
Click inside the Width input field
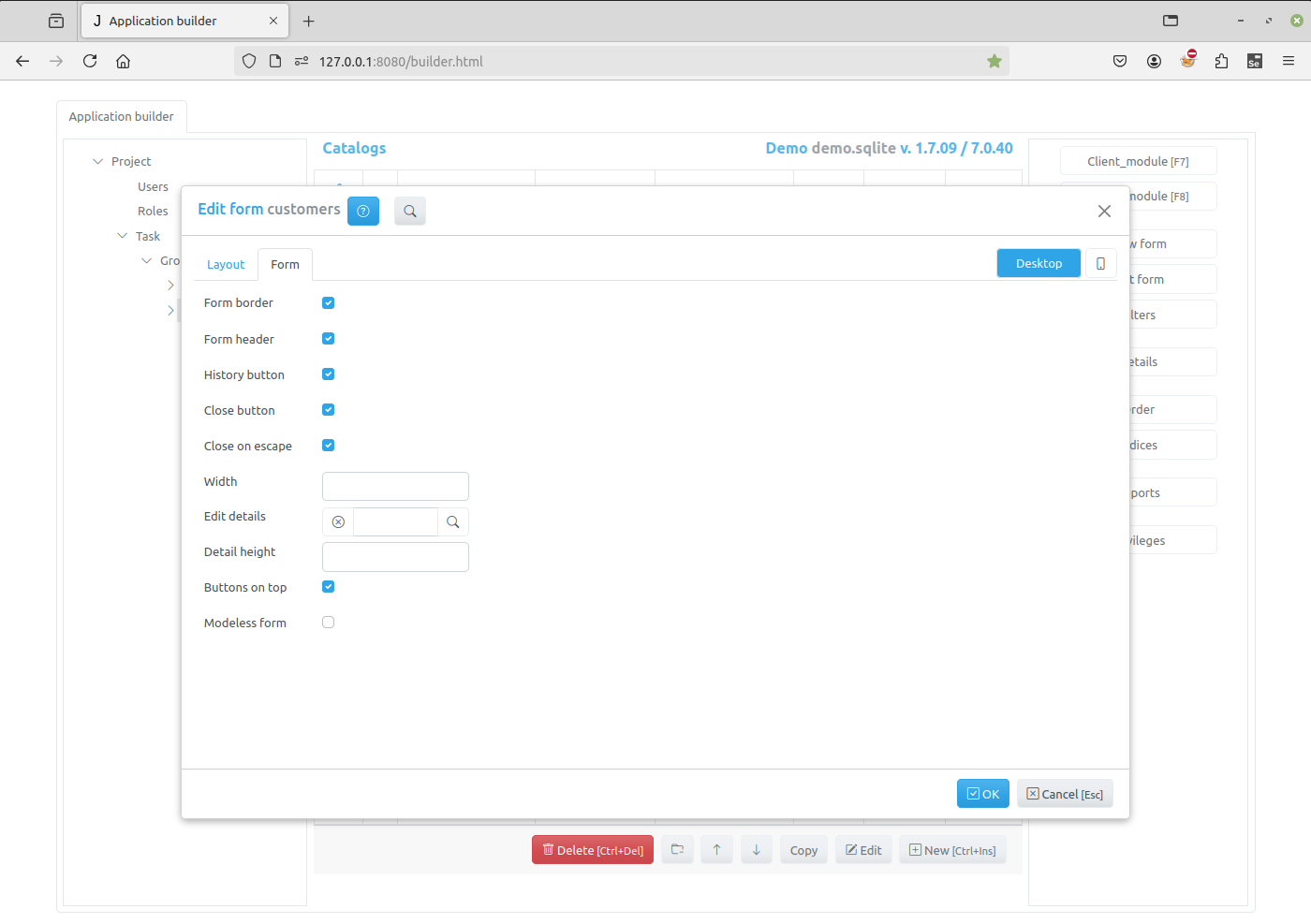(394, 486)
